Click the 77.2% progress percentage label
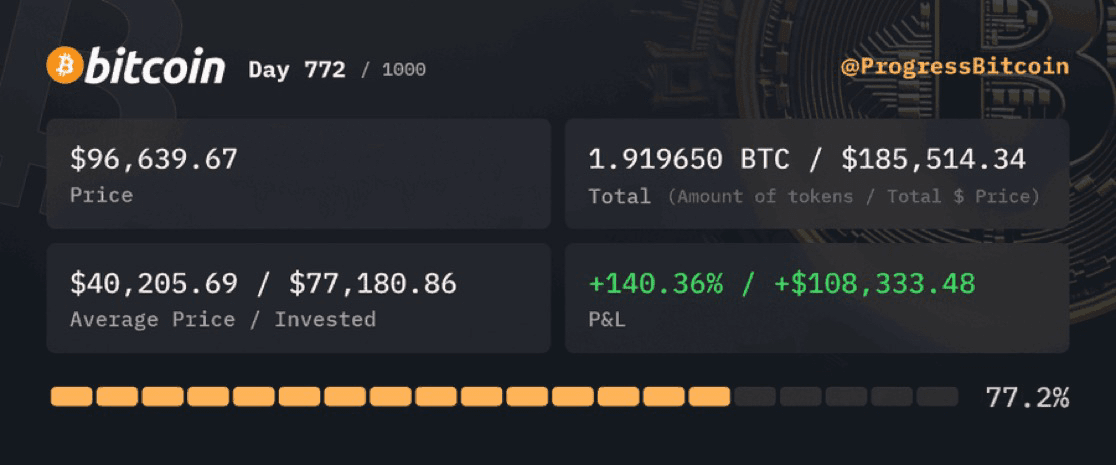The image size is (1116, 465). click(1027, 398)
